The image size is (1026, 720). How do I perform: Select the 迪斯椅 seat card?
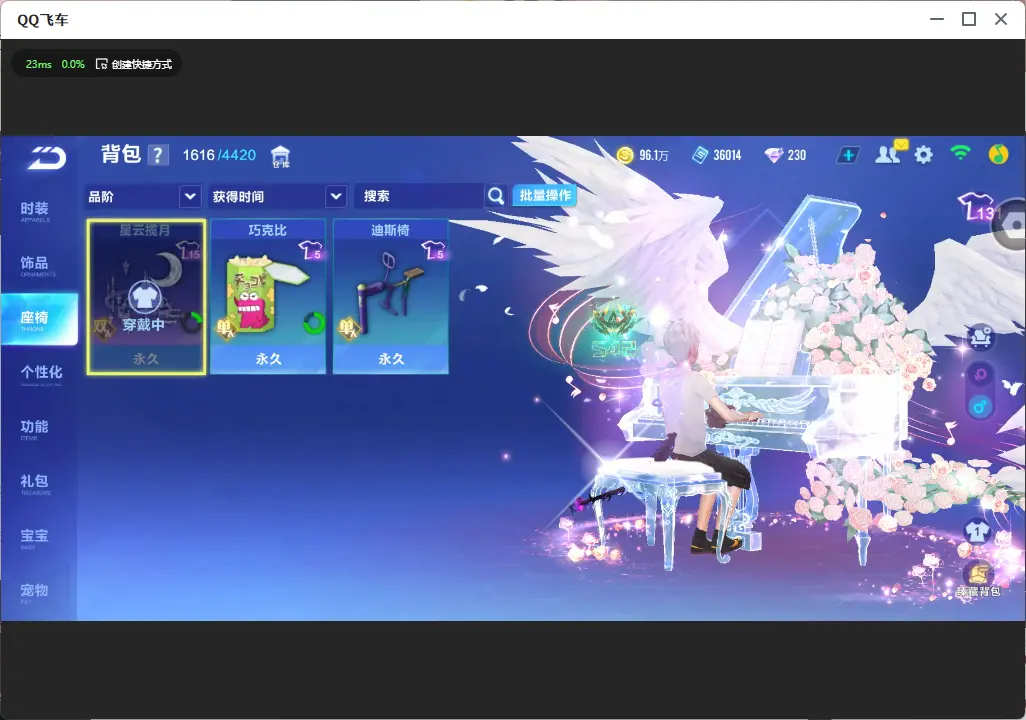(391, 297)
